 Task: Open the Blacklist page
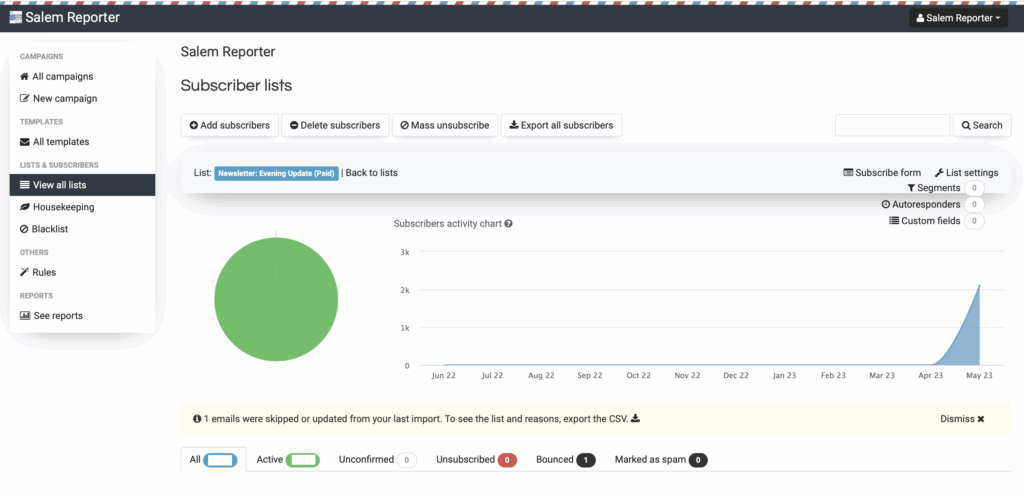coord(49,229)
